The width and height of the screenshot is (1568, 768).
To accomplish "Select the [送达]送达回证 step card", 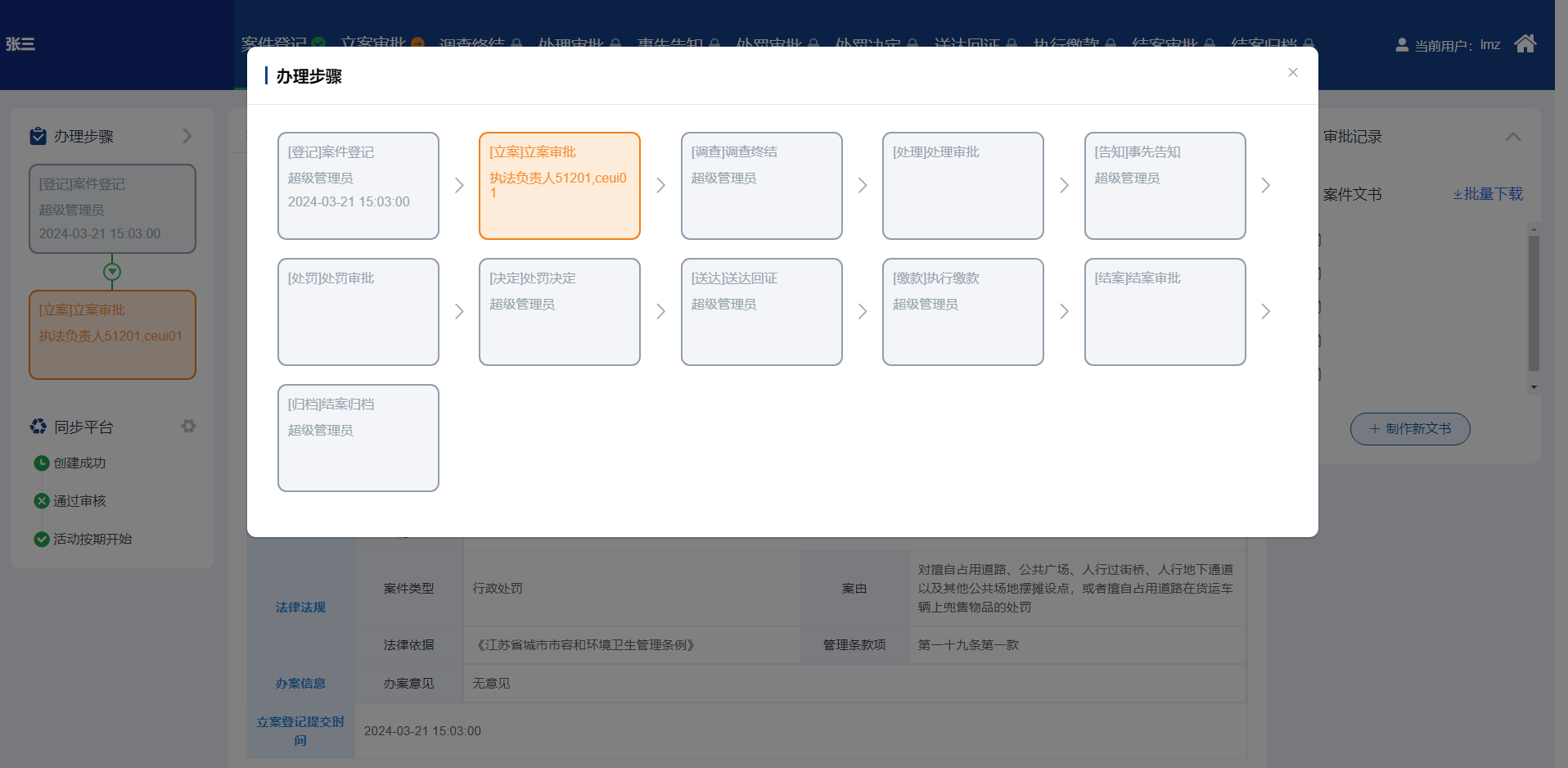I will tap(762, 312).
